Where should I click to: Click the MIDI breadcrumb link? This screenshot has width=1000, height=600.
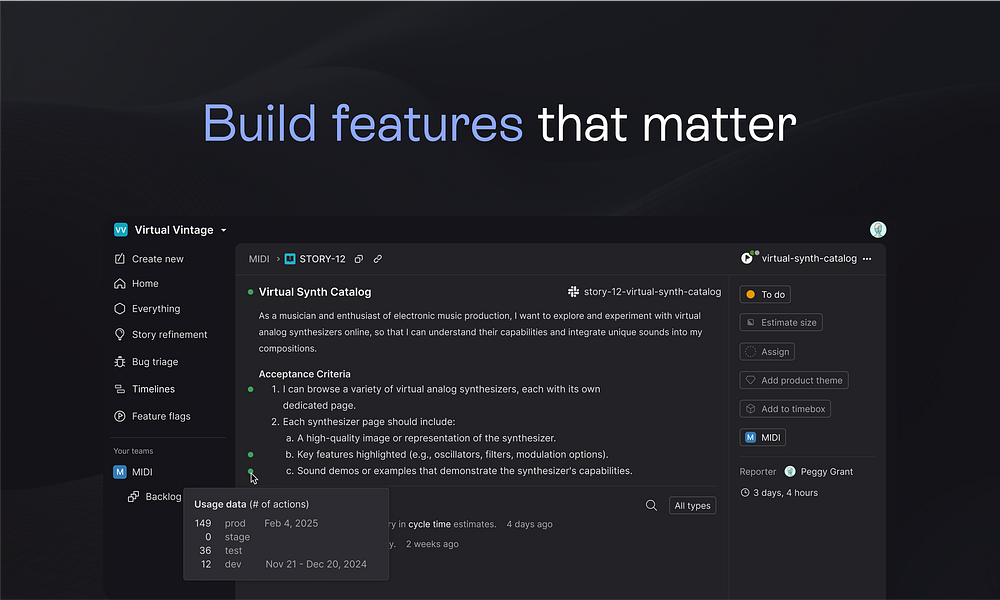click(x=259, y=259)
